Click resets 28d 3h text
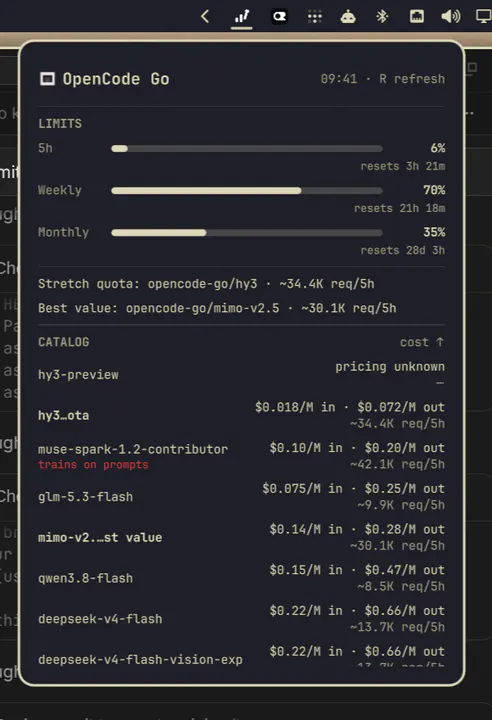This screenshot has width=492, height=720. [403, 251]
